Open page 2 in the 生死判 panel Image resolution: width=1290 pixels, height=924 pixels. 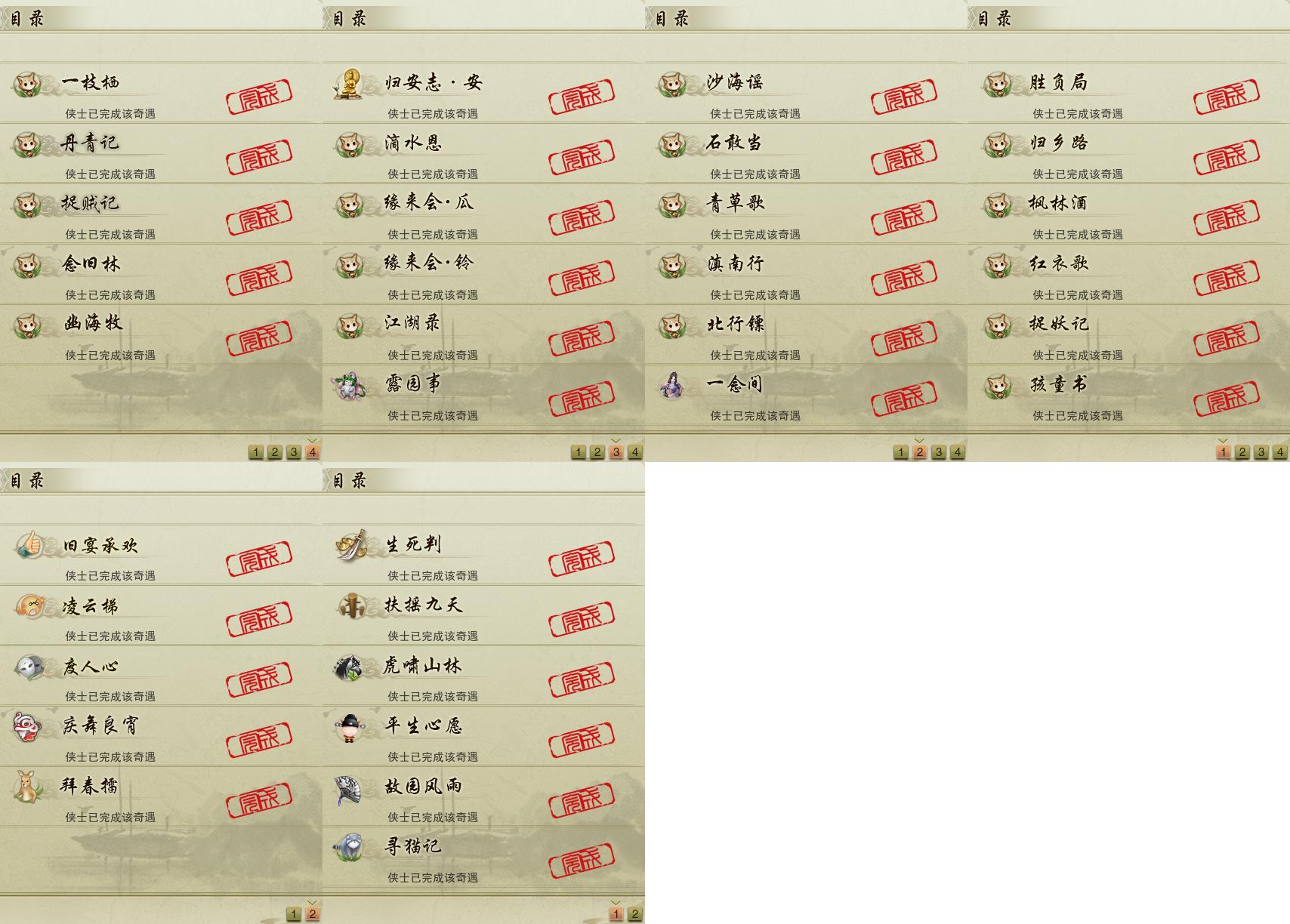(x=634, y=914)
